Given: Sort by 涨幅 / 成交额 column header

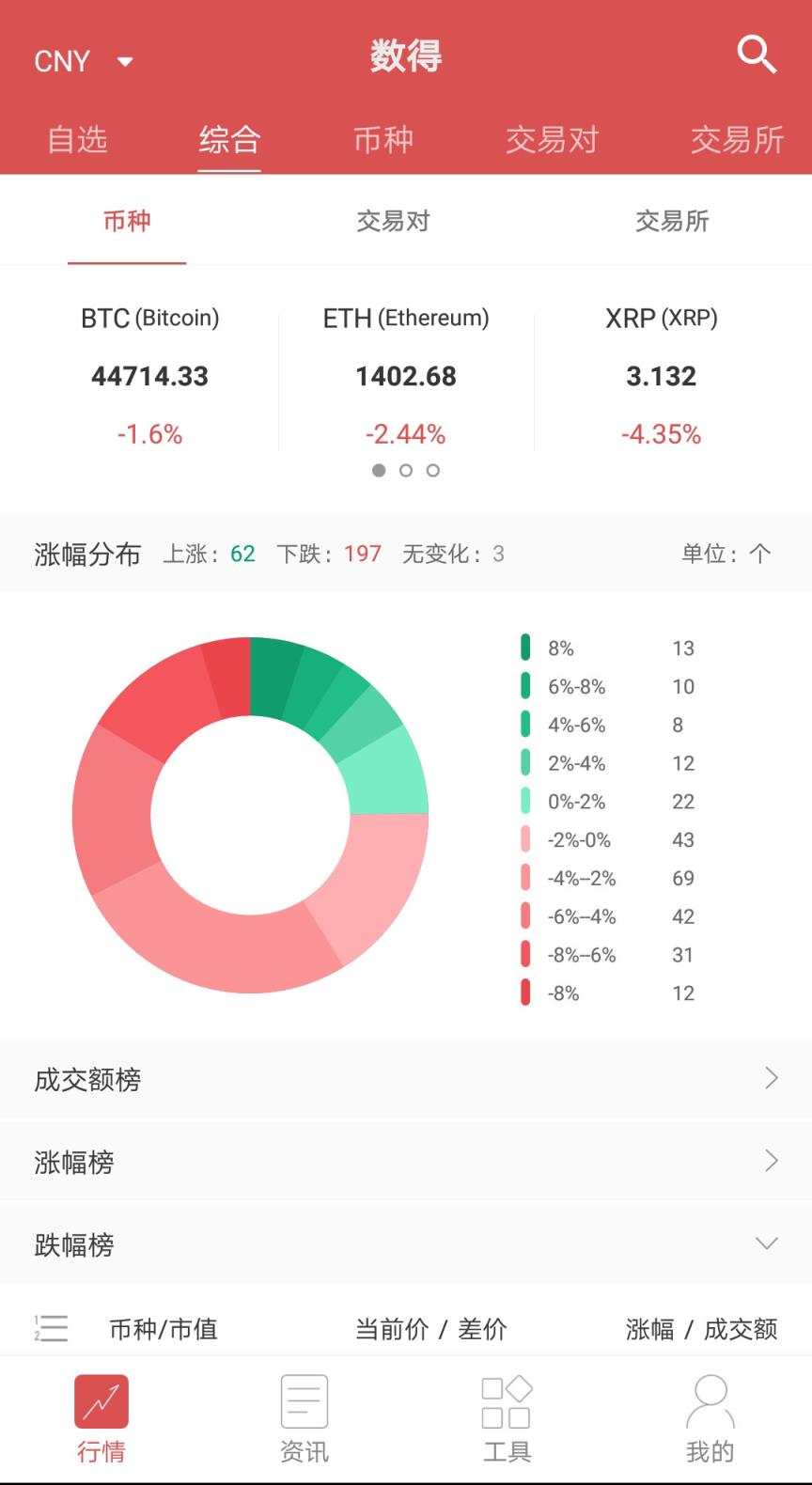Looking at the screenshot, I should tap(702, 1329).
